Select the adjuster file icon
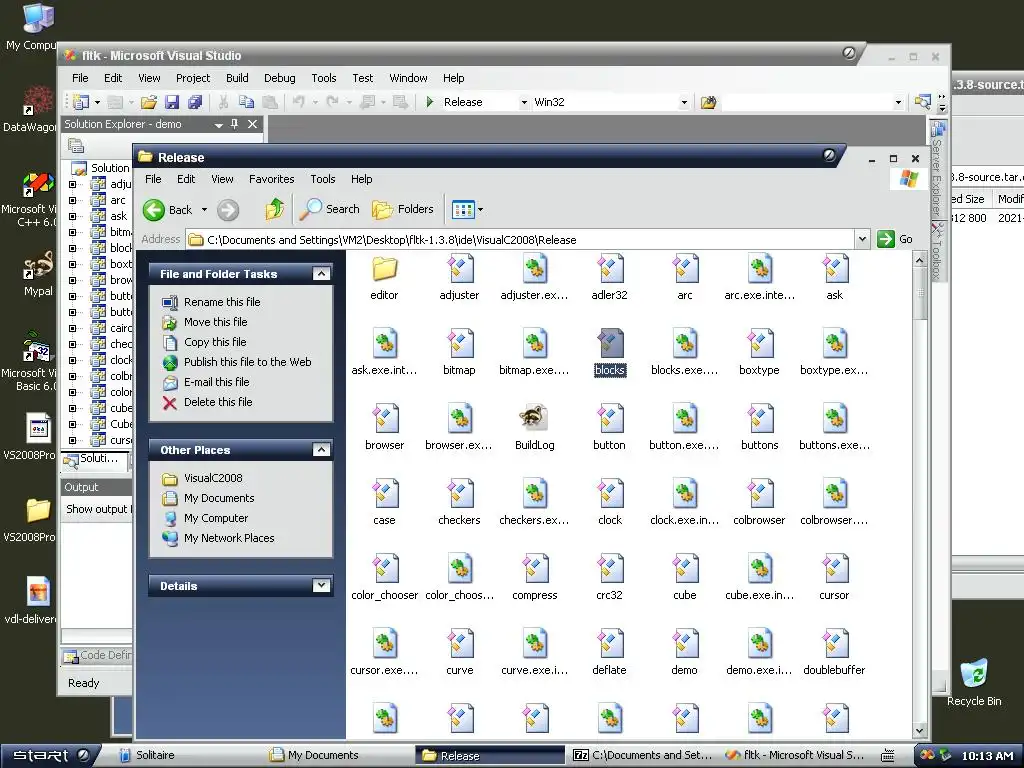This screenshot has width=1024, height=768. coord(460,269)
